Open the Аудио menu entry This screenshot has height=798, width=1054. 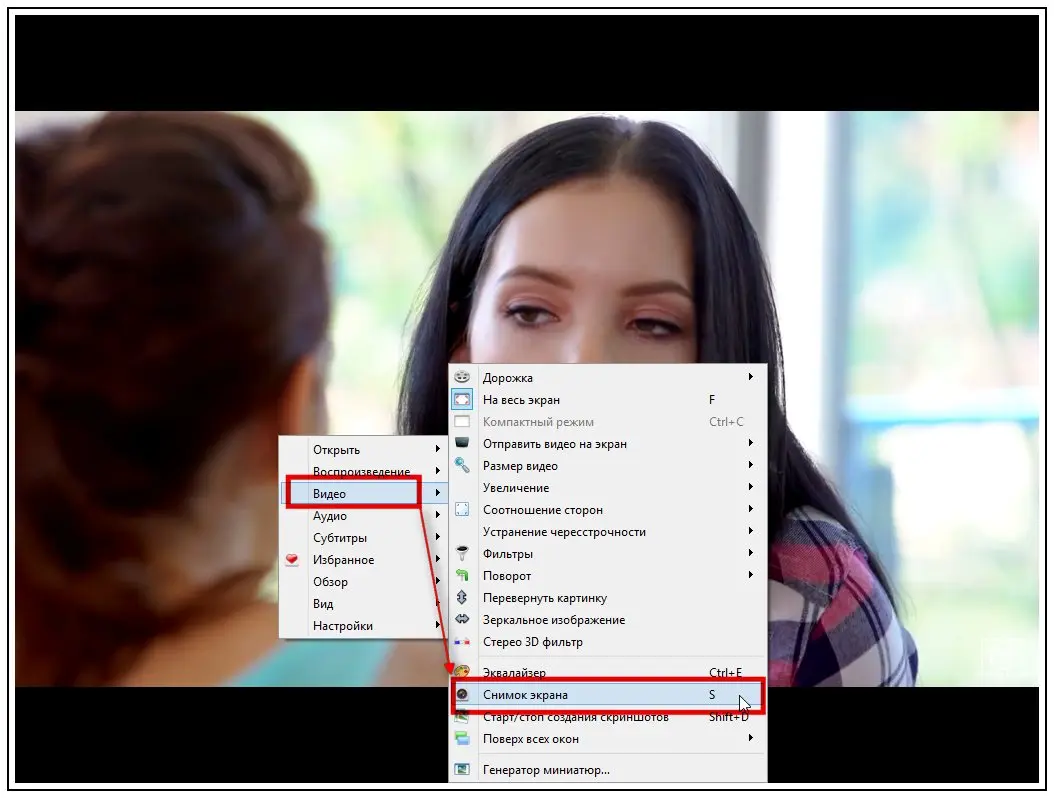(x=363, y=516)
